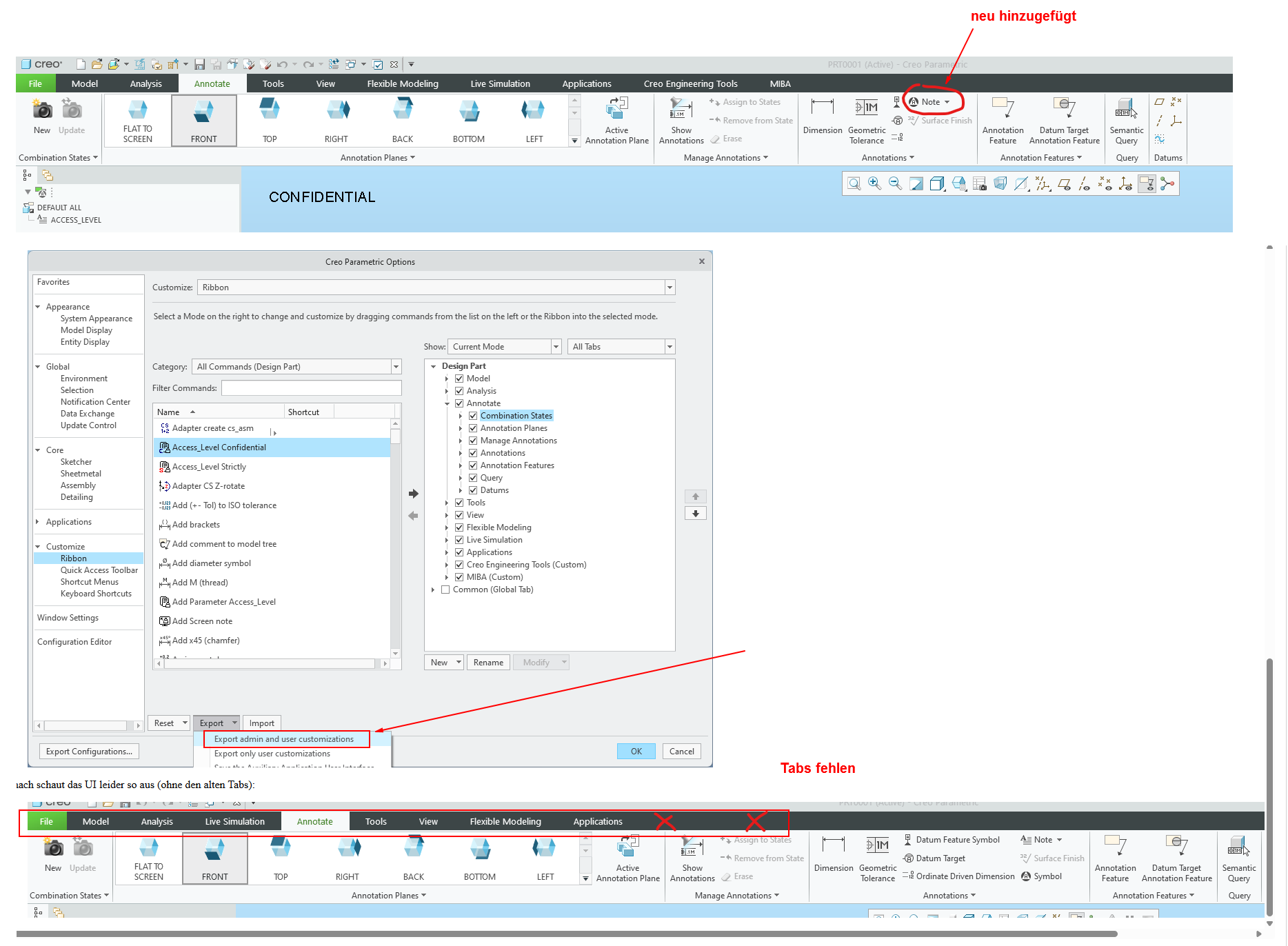Open Configuration Editor in Options sidebar
The height and width of the screenshot is (946, 1288).
click(74, 642)
